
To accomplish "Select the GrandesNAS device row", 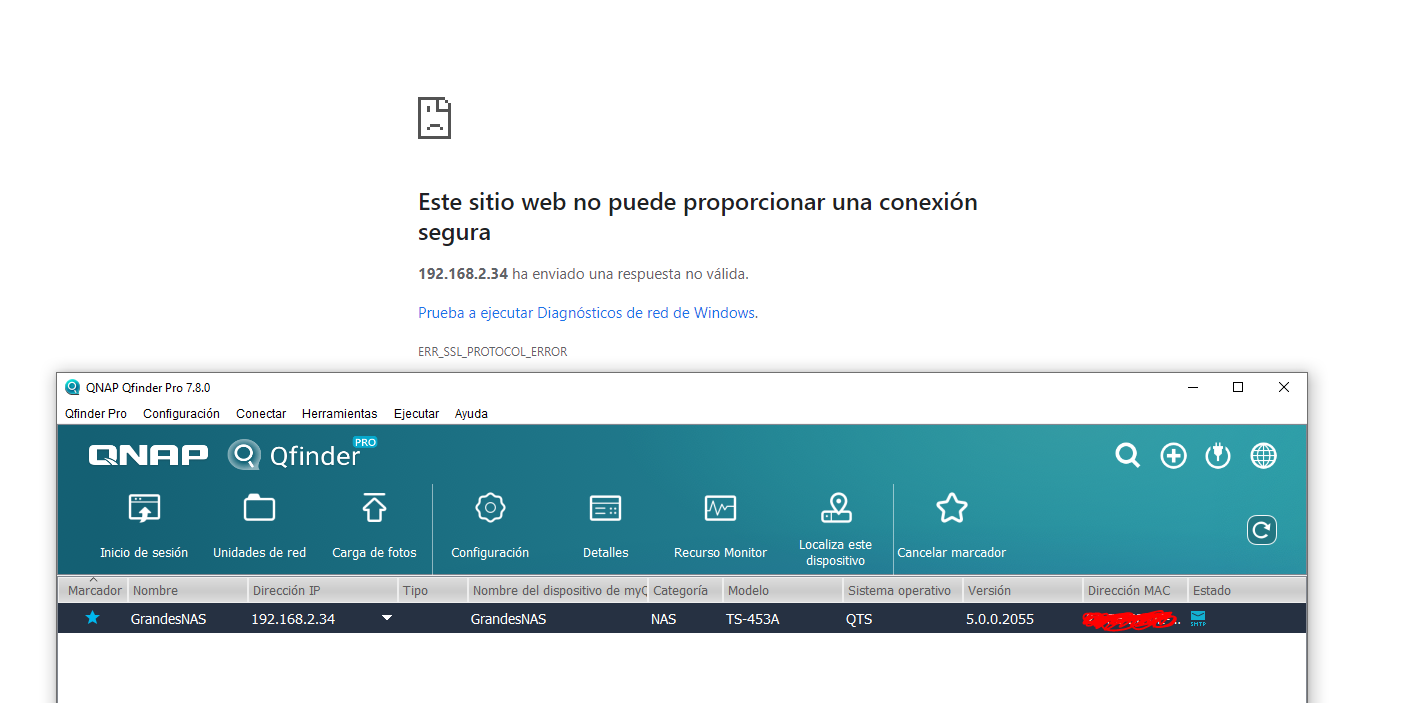I will (x=560, y=619).
